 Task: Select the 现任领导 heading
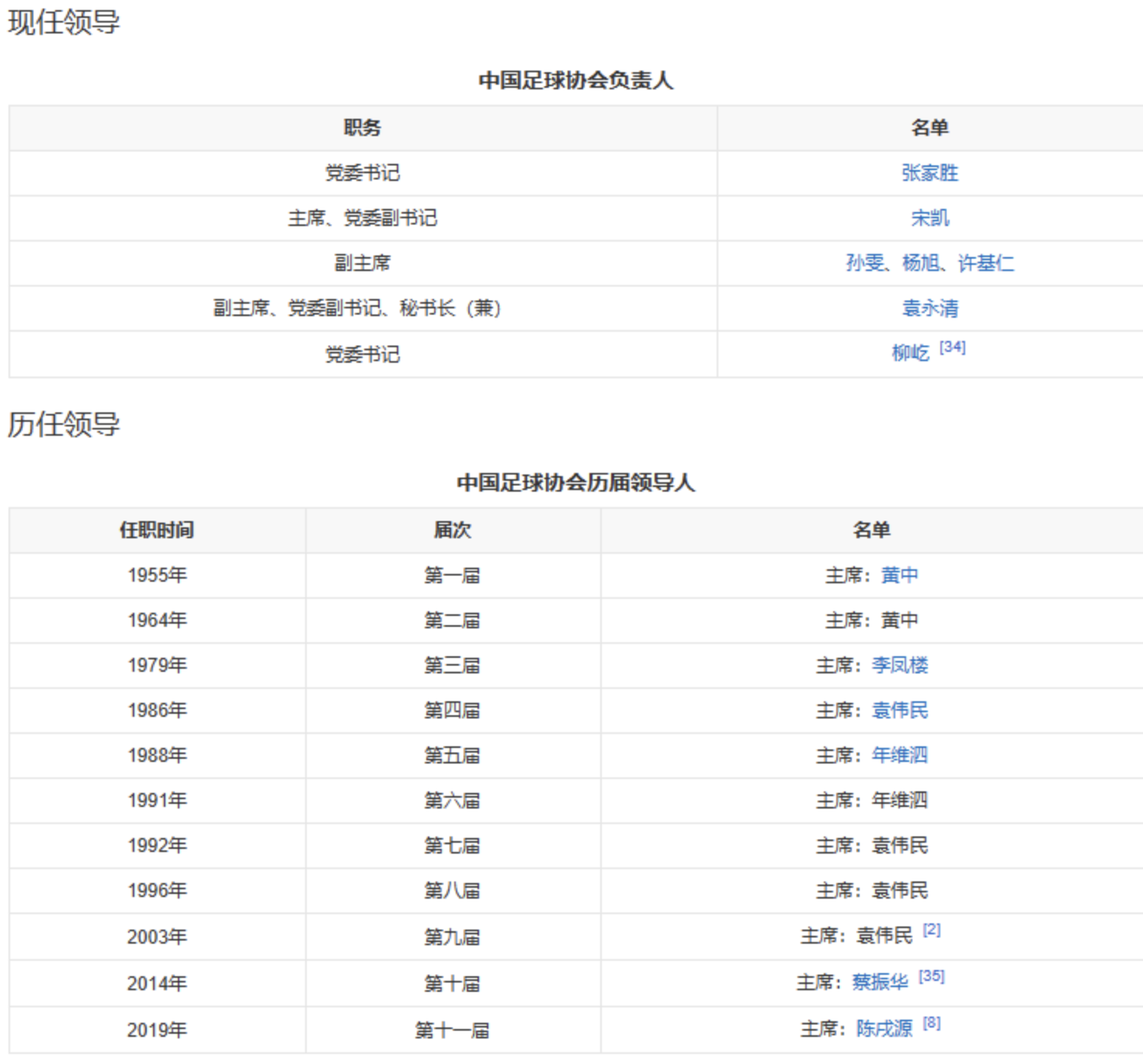click(64, 23)
